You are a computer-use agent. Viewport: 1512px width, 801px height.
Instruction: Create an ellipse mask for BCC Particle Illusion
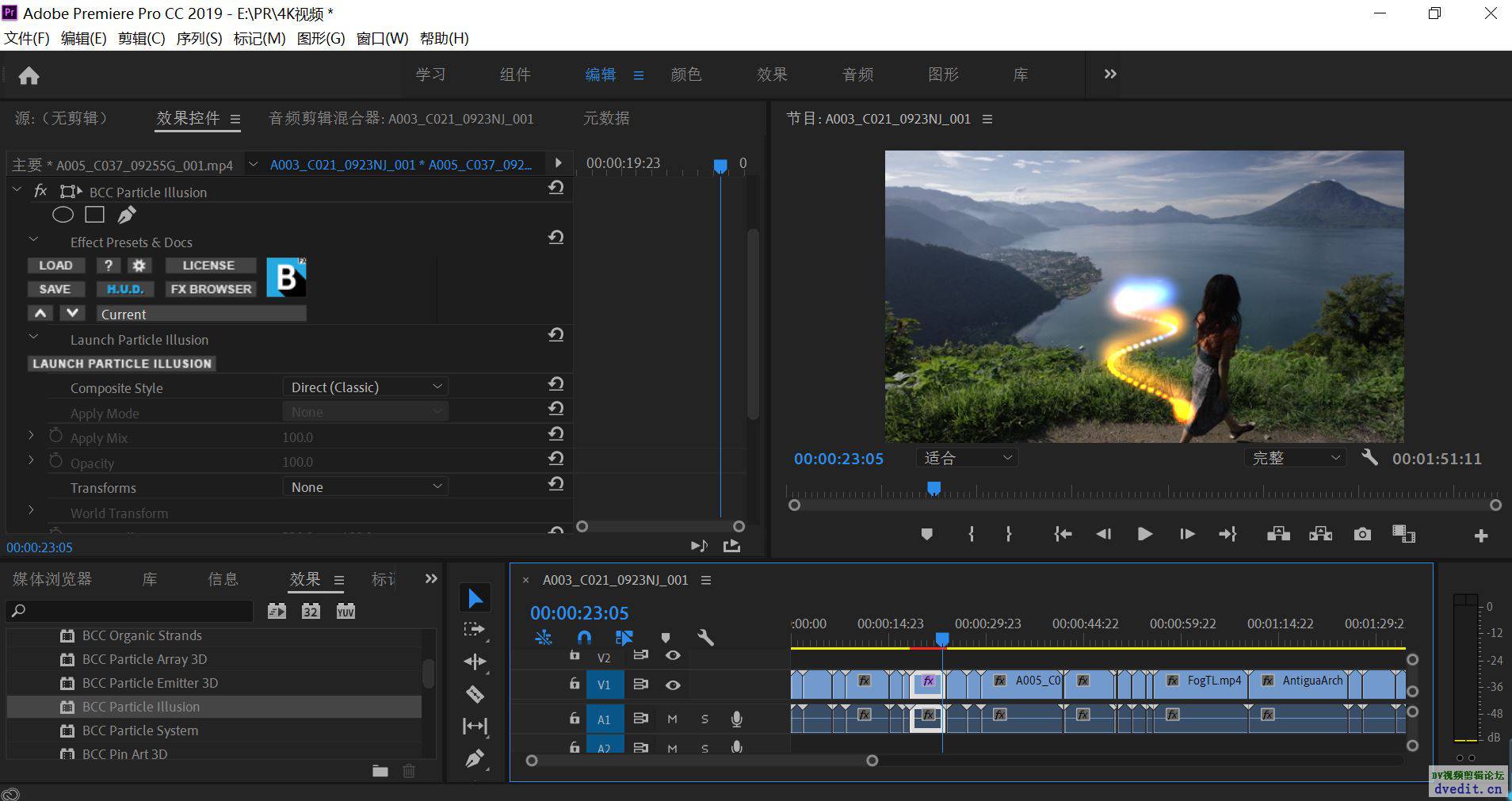pyautogui.click(x=63, y=215)
